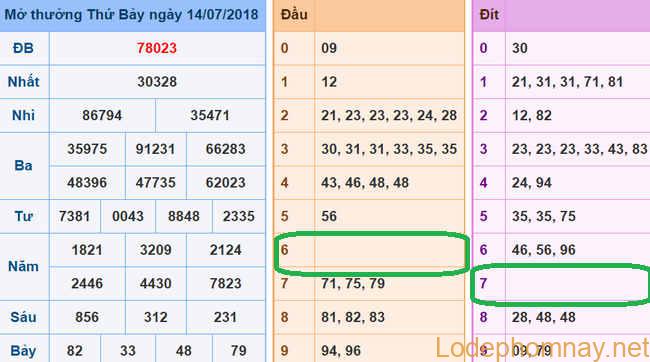Select Đít row 4 values 24, 94

(x=531, y=182)
